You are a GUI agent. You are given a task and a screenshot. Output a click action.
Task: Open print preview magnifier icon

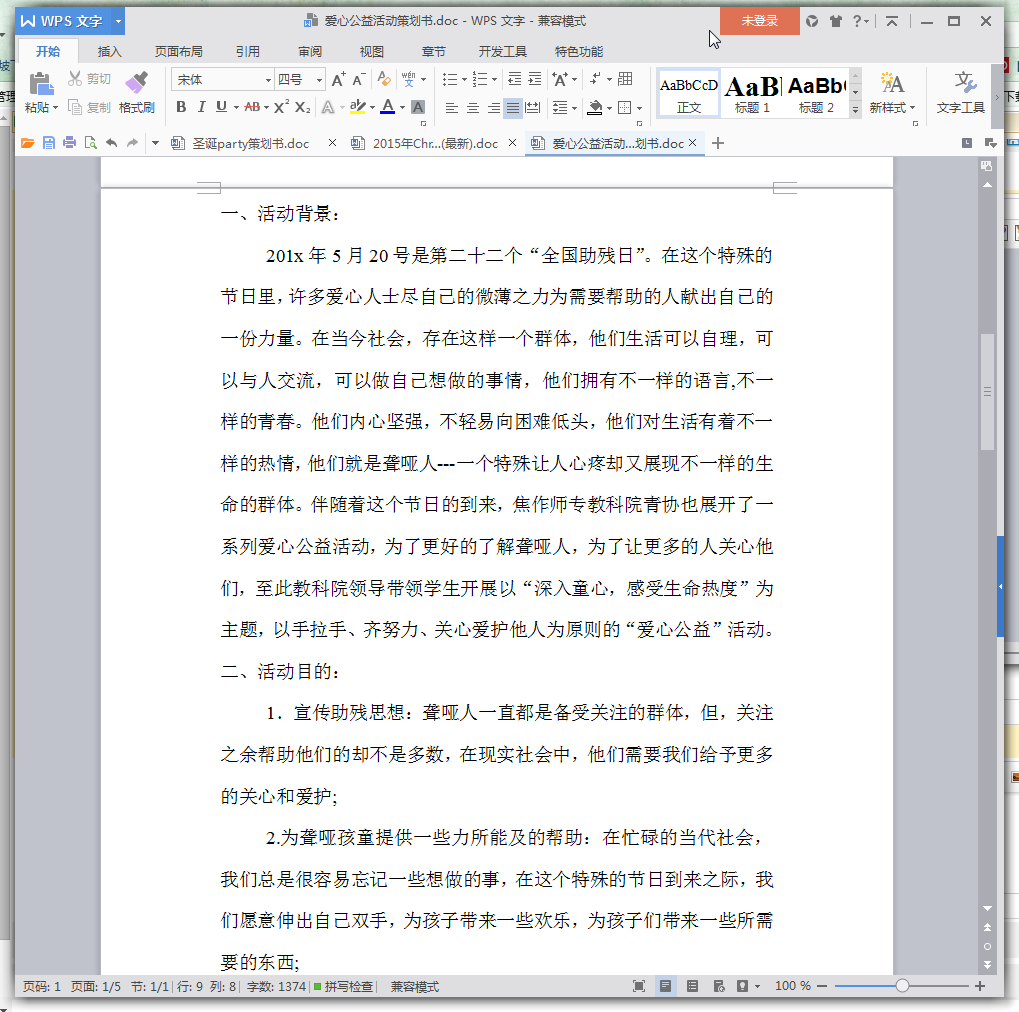click(x=90, y=143)
